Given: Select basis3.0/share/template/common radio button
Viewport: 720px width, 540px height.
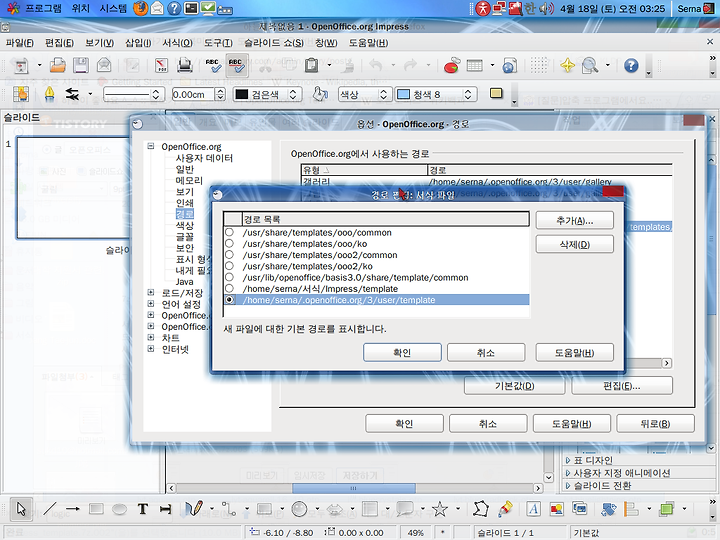Looking at the screenshot, I should click(229, 277).
